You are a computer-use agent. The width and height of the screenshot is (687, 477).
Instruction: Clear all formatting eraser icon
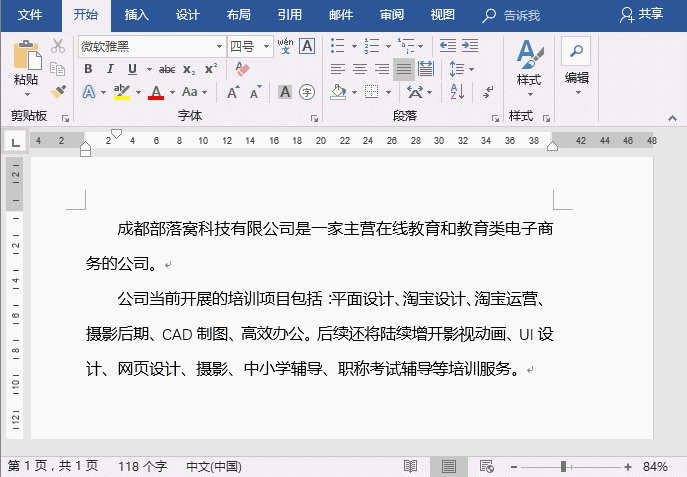pyautogui.click(x=242, y=69)
